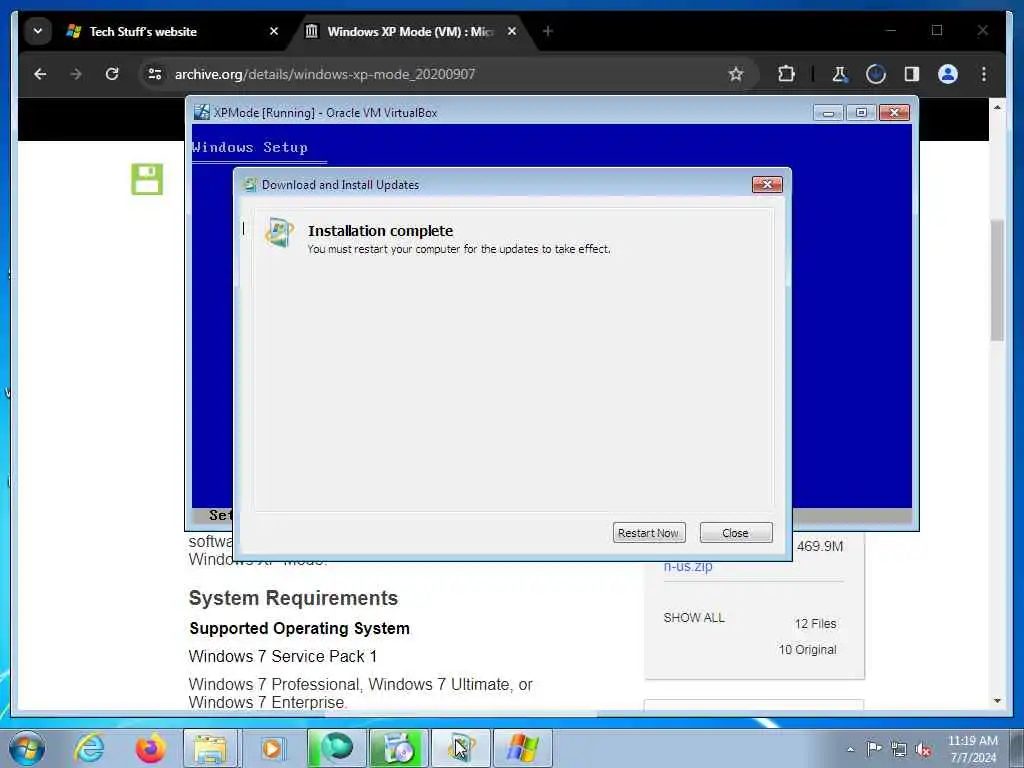Open Windows Explorer from the taskbar

(x=210, y=748)
